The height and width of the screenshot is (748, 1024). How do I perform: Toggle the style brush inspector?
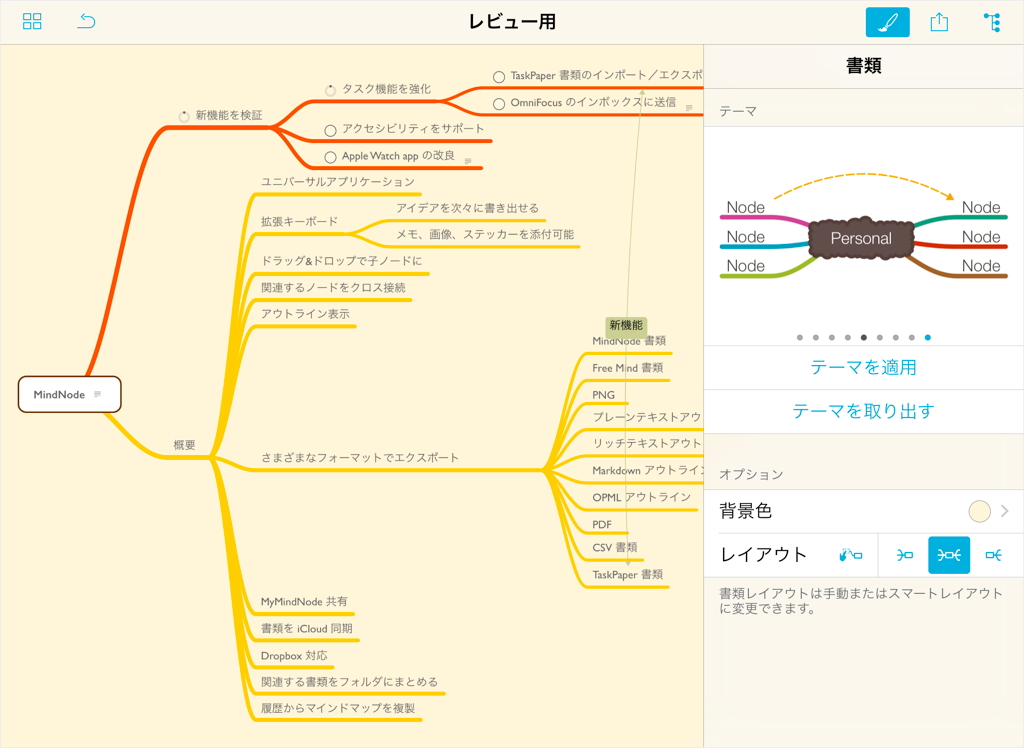pyautogui.click(x=887, y=22)
